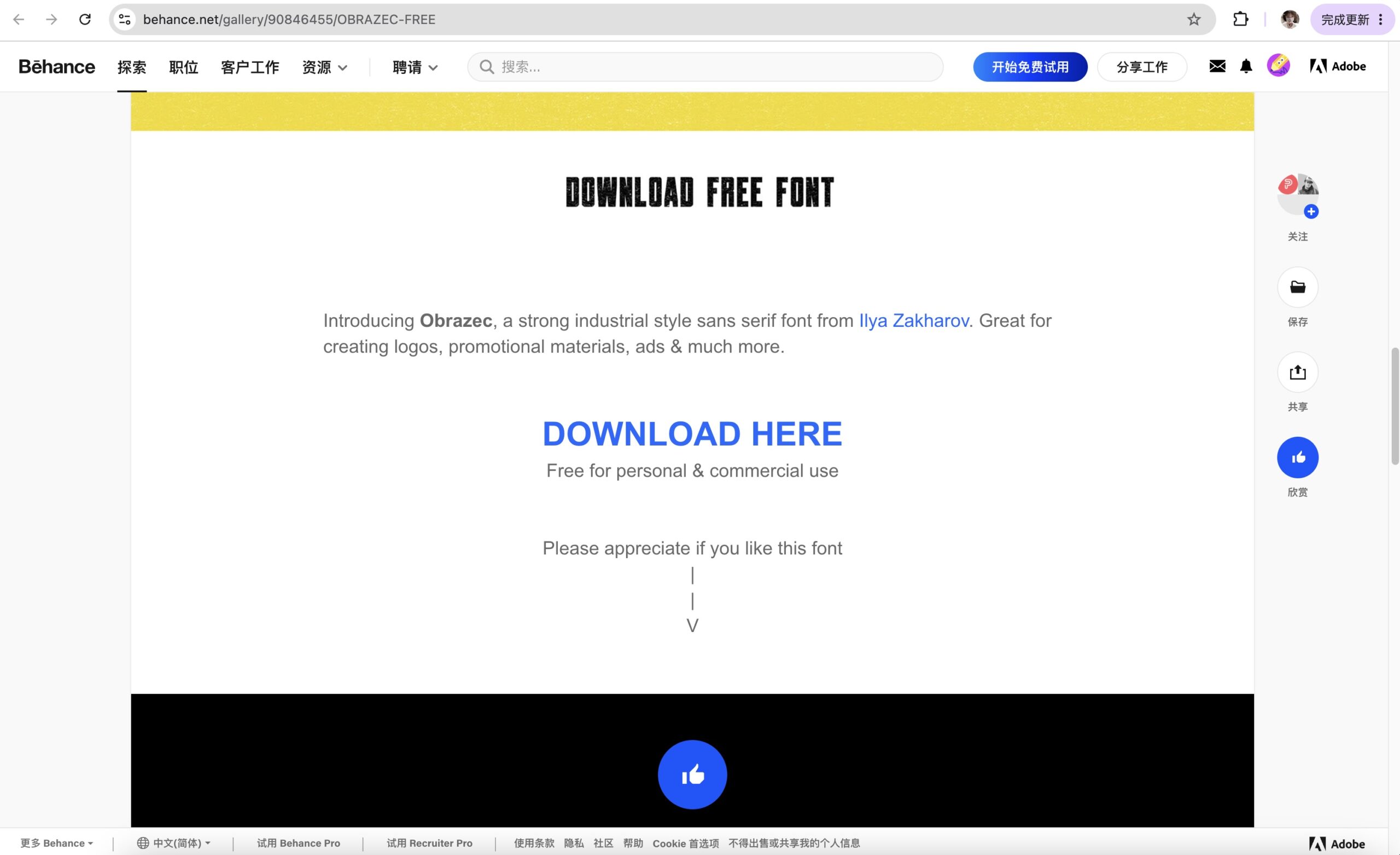
Task: Open Chrome profile avatar
Action: pos(1289,19)
